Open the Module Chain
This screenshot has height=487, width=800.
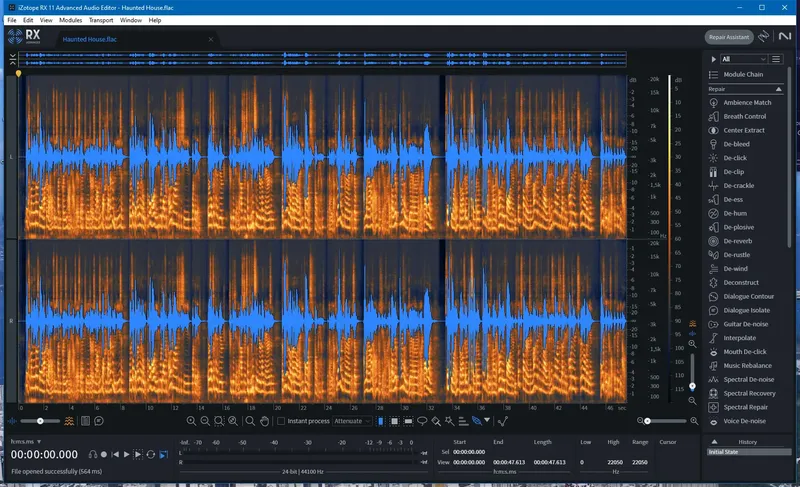coord(743,75)
